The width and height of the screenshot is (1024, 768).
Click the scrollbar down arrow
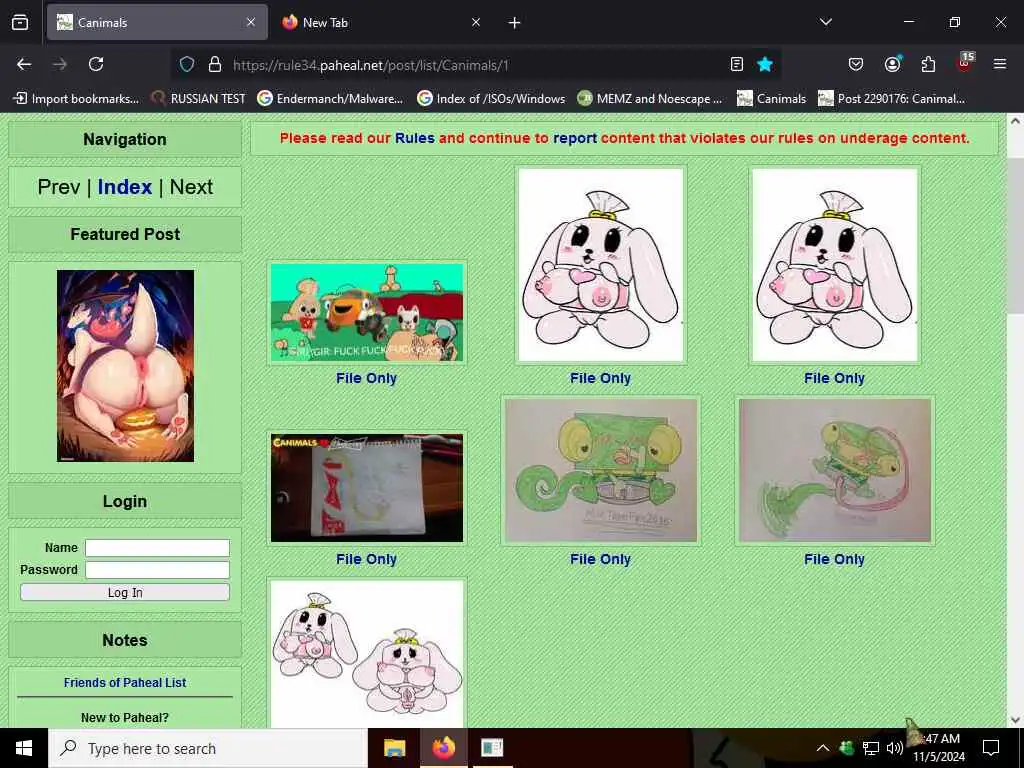1016,720
